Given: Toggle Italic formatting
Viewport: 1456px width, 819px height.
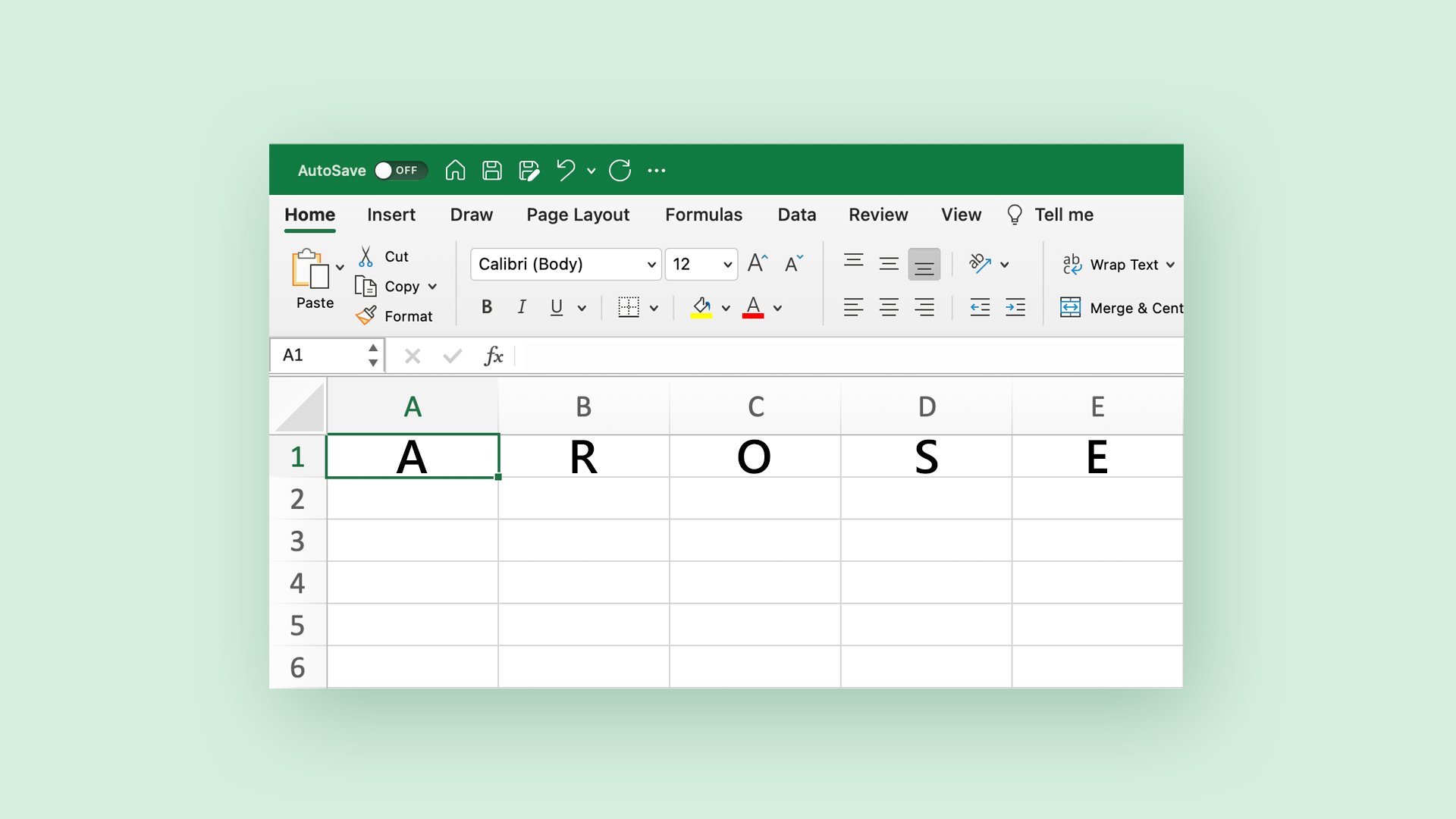Looking at the screenshot, I should [x=522, y=307].
